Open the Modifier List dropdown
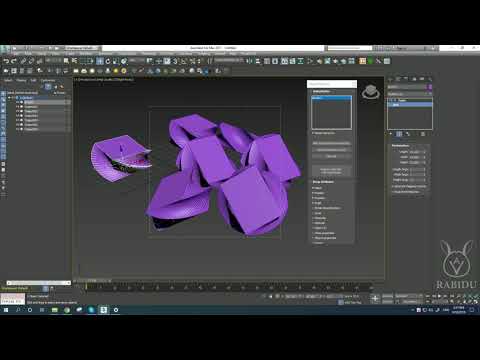Screen dimensions: 480x360 410,94
